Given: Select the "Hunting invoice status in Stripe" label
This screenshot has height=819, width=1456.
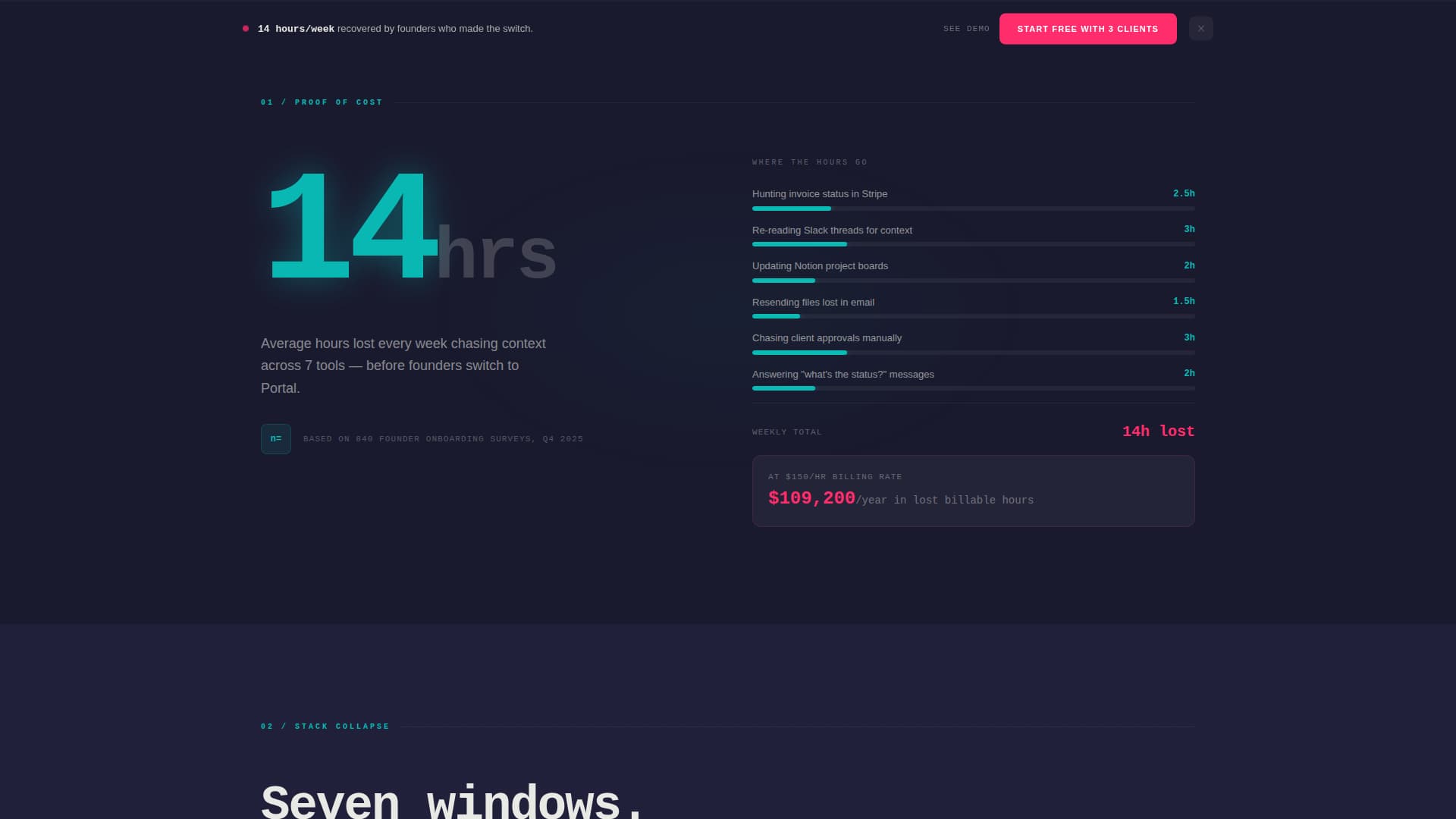Looking at the screenshot, I should [820, 194].
